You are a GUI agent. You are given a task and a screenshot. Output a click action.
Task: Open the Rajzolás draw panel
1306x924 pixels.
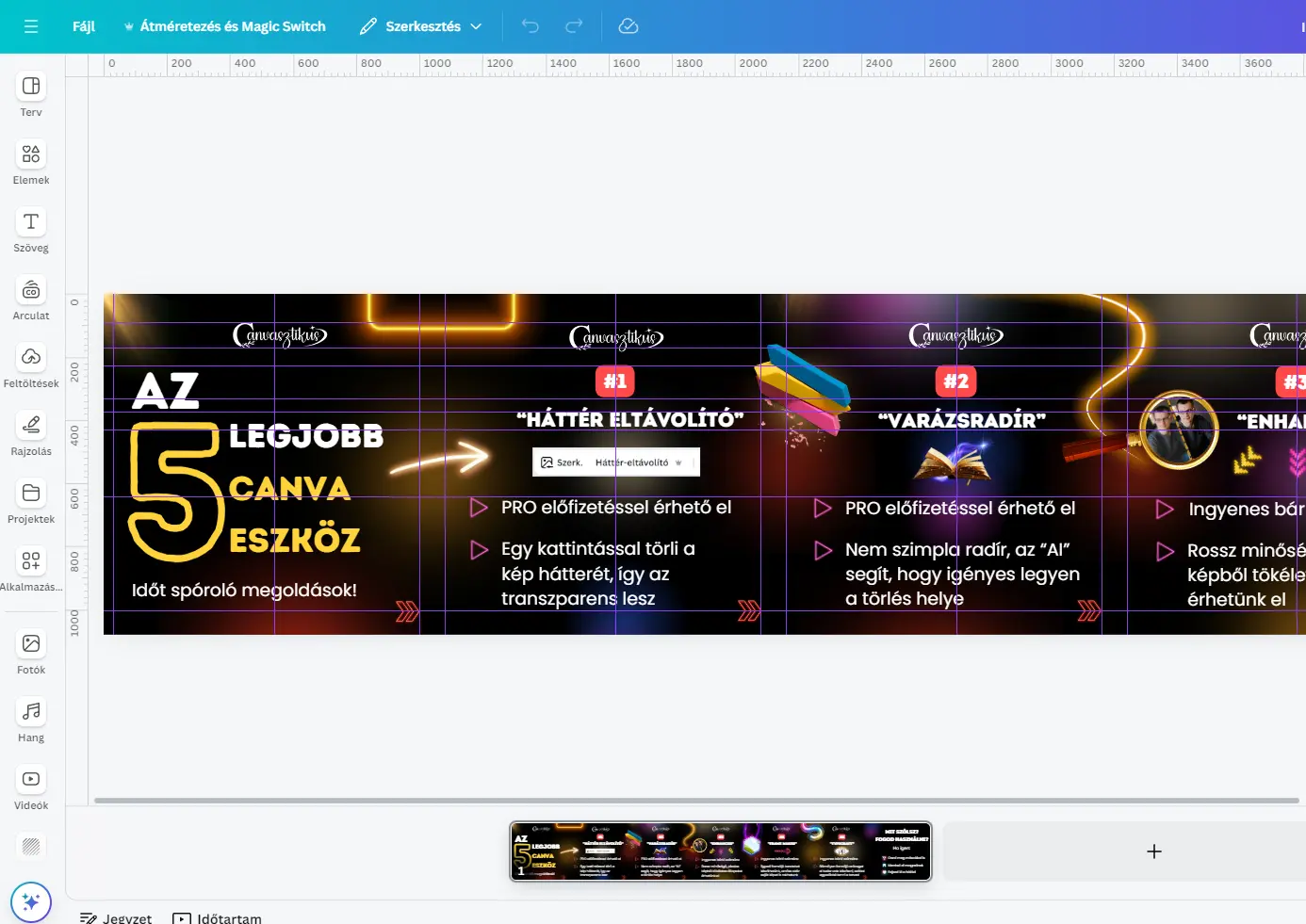coord(31,434)
